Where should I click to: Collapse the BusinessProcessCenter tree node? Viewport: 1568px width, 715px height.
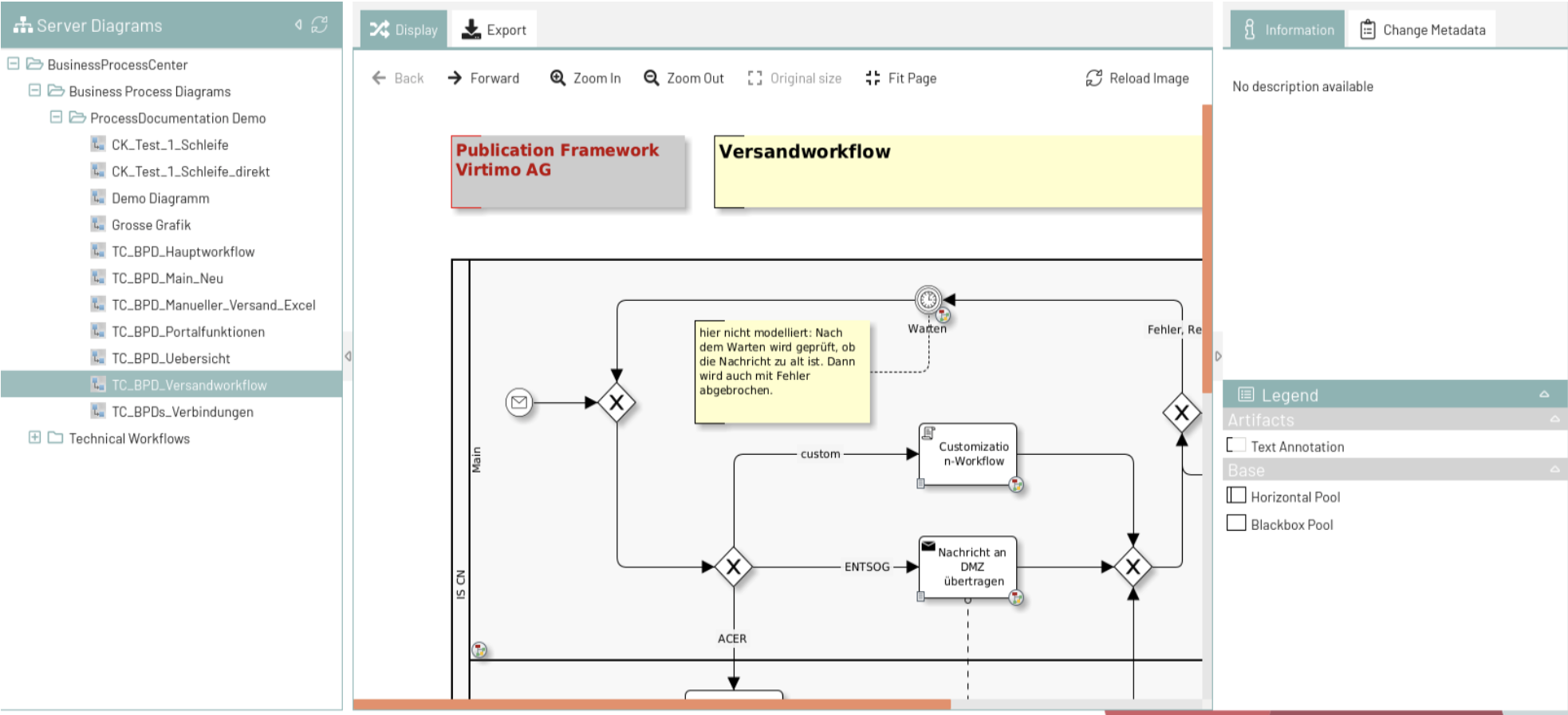tap(14, 63)
